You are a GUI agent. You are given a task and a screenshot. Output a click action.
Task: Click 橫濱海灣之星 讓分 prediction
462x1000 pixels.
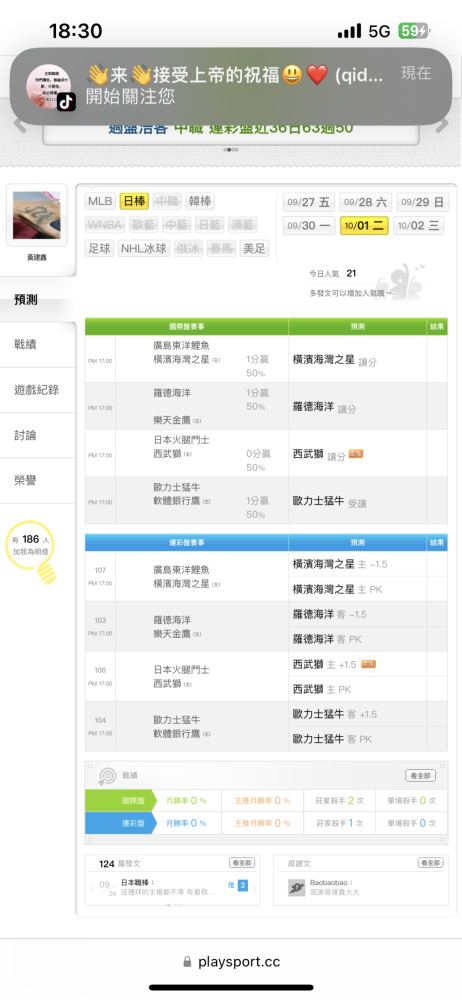click(x=335, y=360)
